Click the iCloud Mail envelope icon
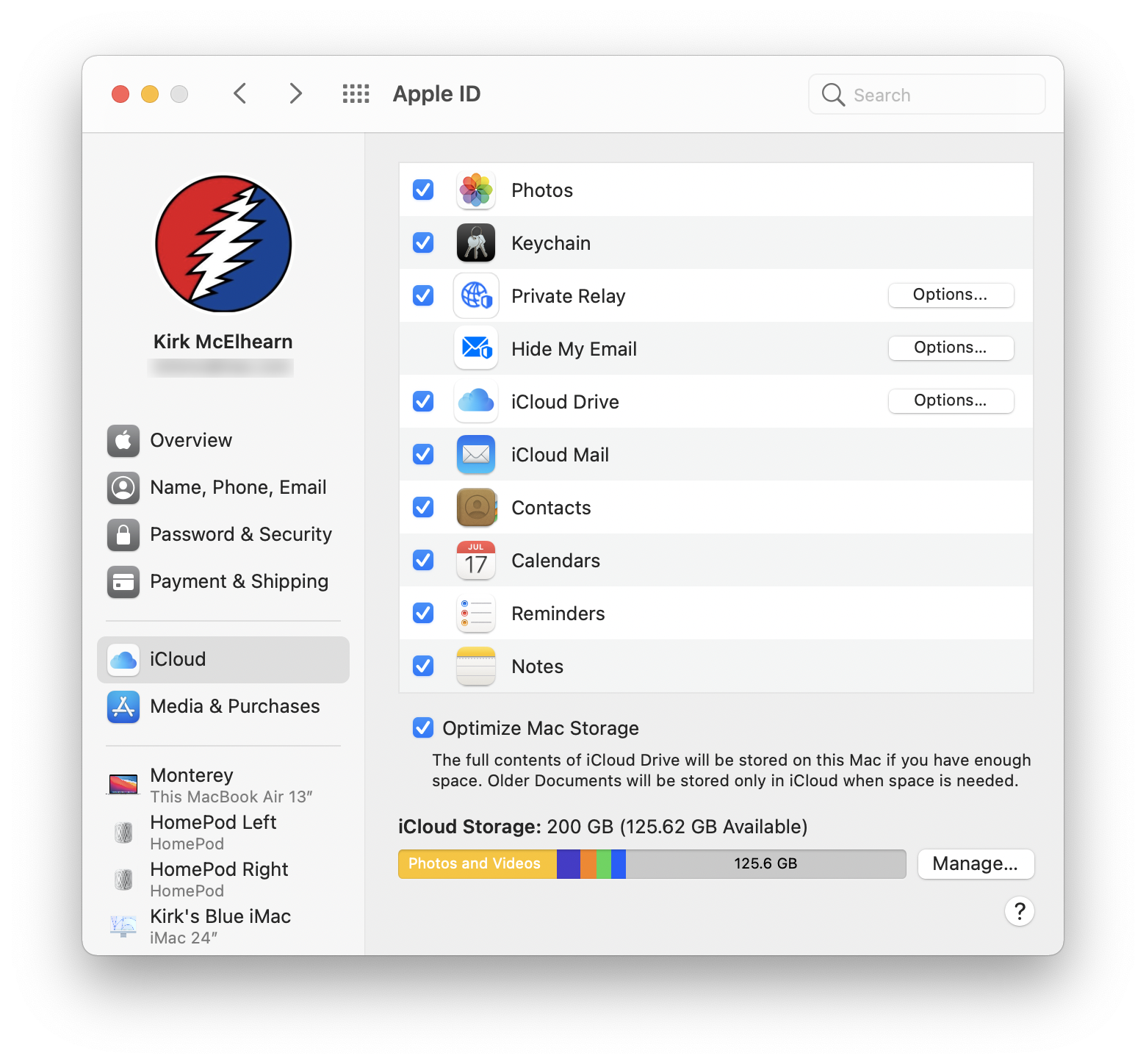1146x1064 pixels. pos(476,455)
